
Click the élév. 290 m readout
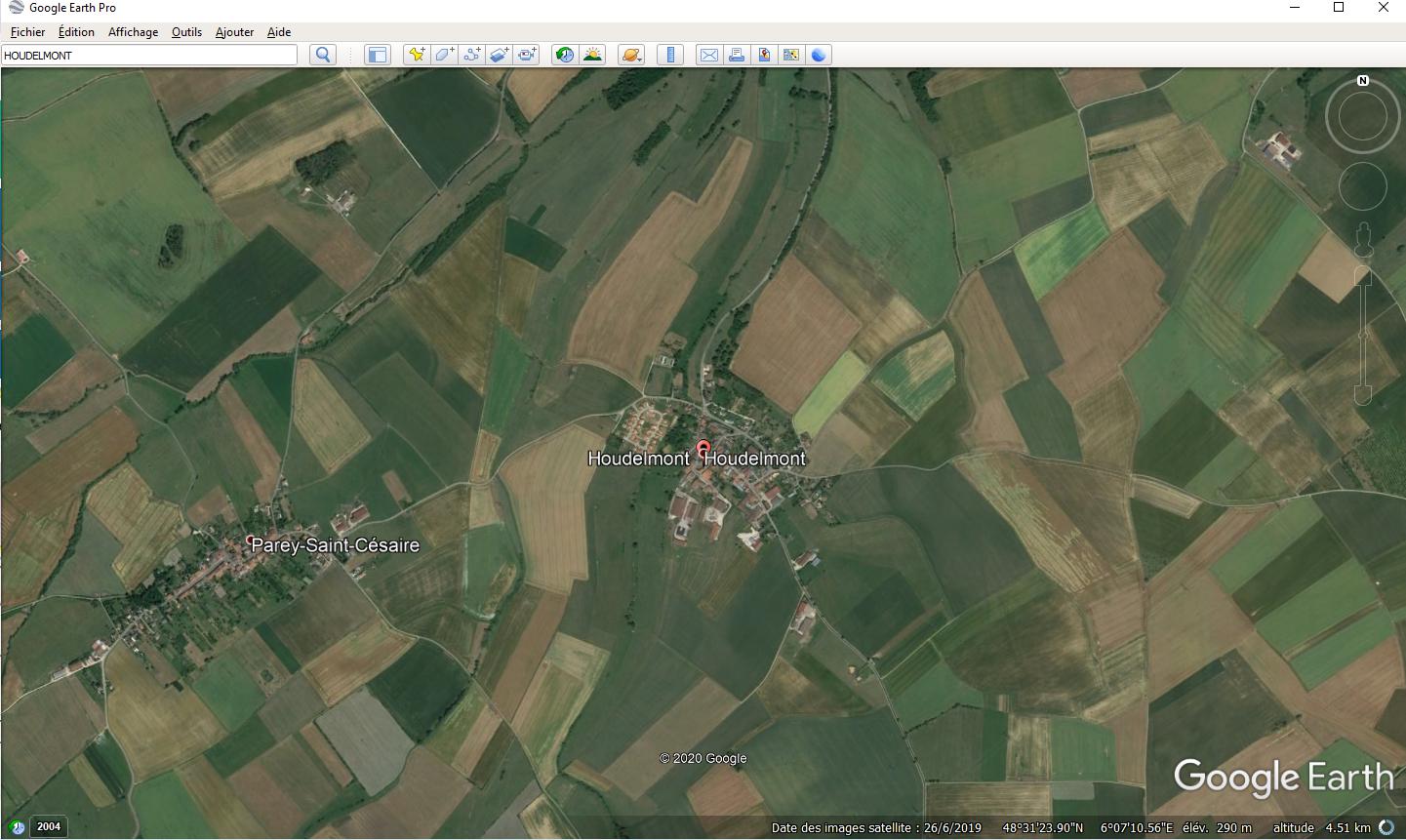1217,828
